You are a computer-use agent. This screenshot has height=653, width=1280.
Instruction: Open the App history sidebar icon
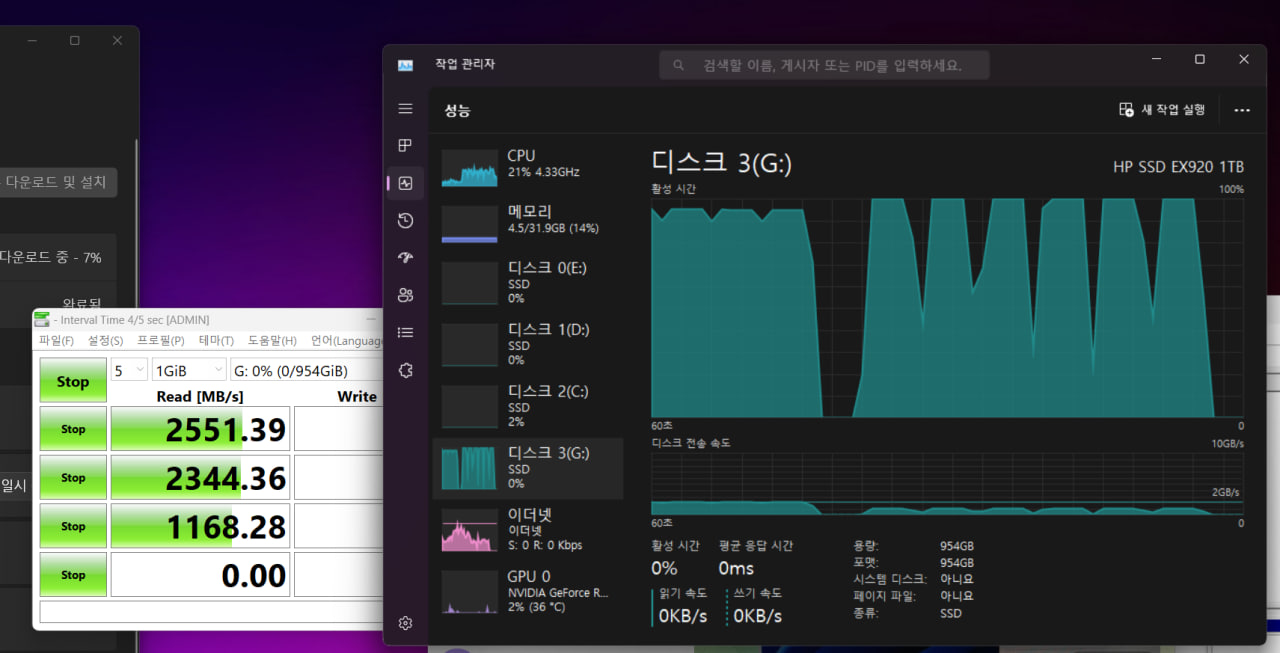coord(405,220)
